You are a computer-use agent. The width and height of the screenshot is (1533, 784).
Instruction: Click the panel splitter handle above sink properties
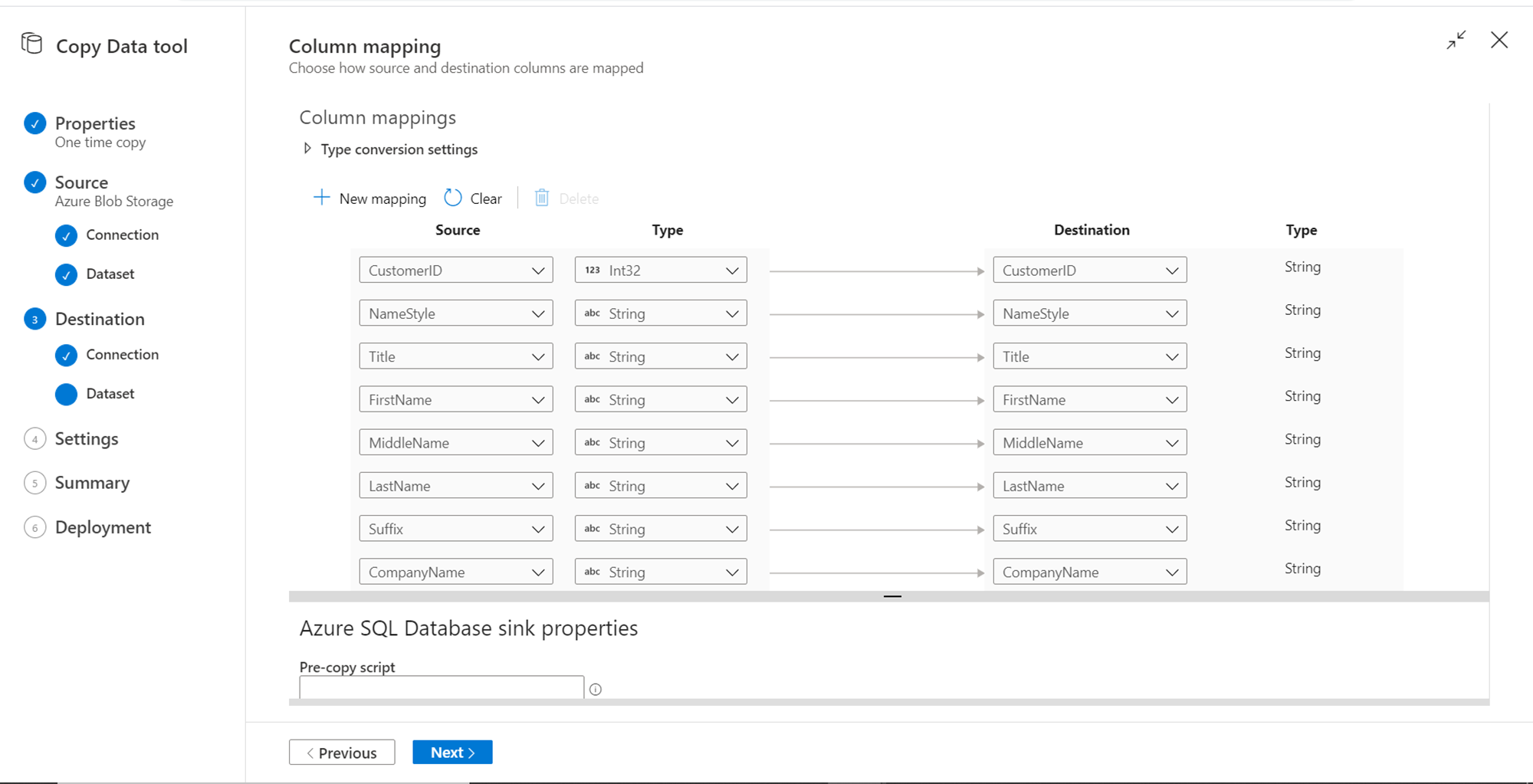[x=892, y=596]
